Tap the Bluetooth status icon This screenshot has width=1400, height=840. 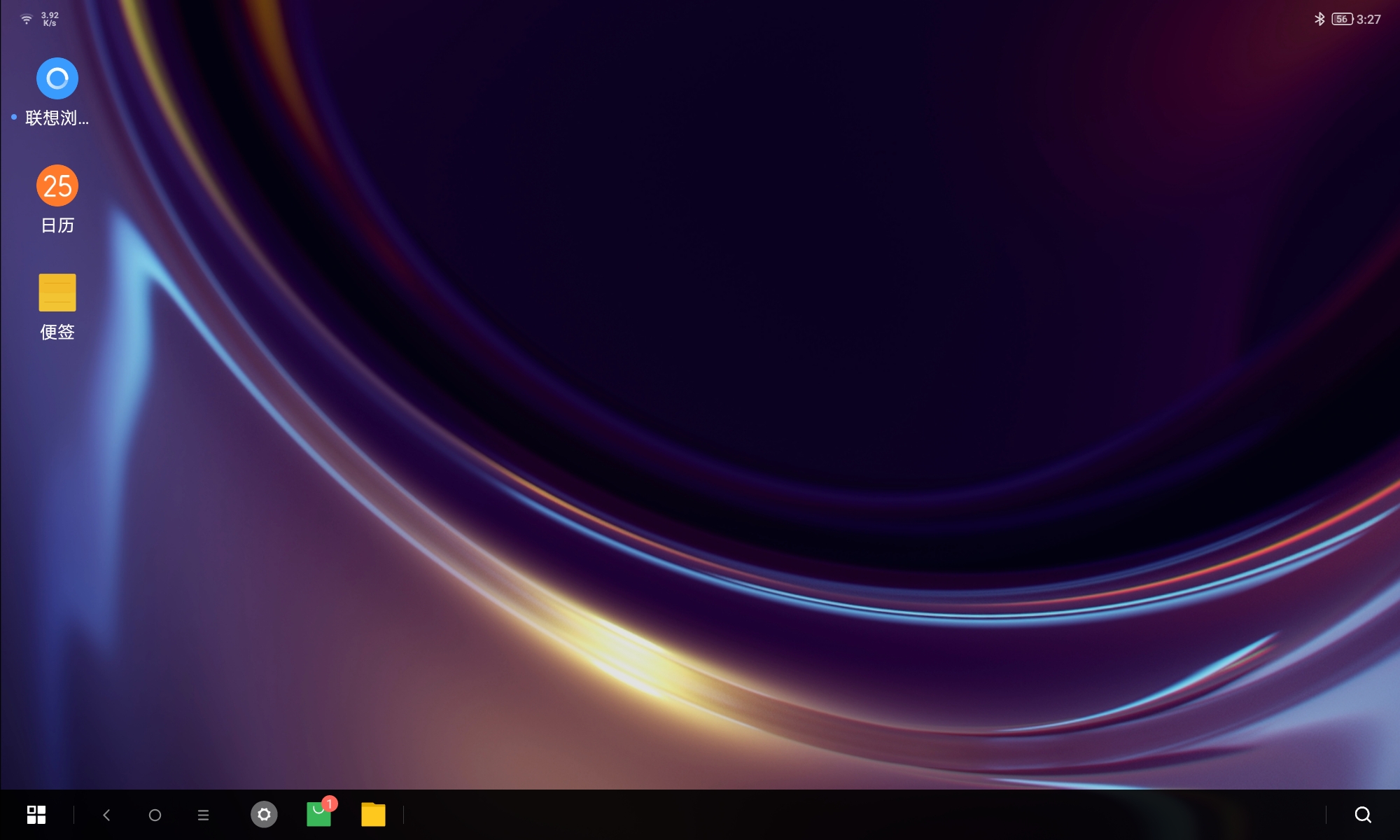tap(1319, 19)
